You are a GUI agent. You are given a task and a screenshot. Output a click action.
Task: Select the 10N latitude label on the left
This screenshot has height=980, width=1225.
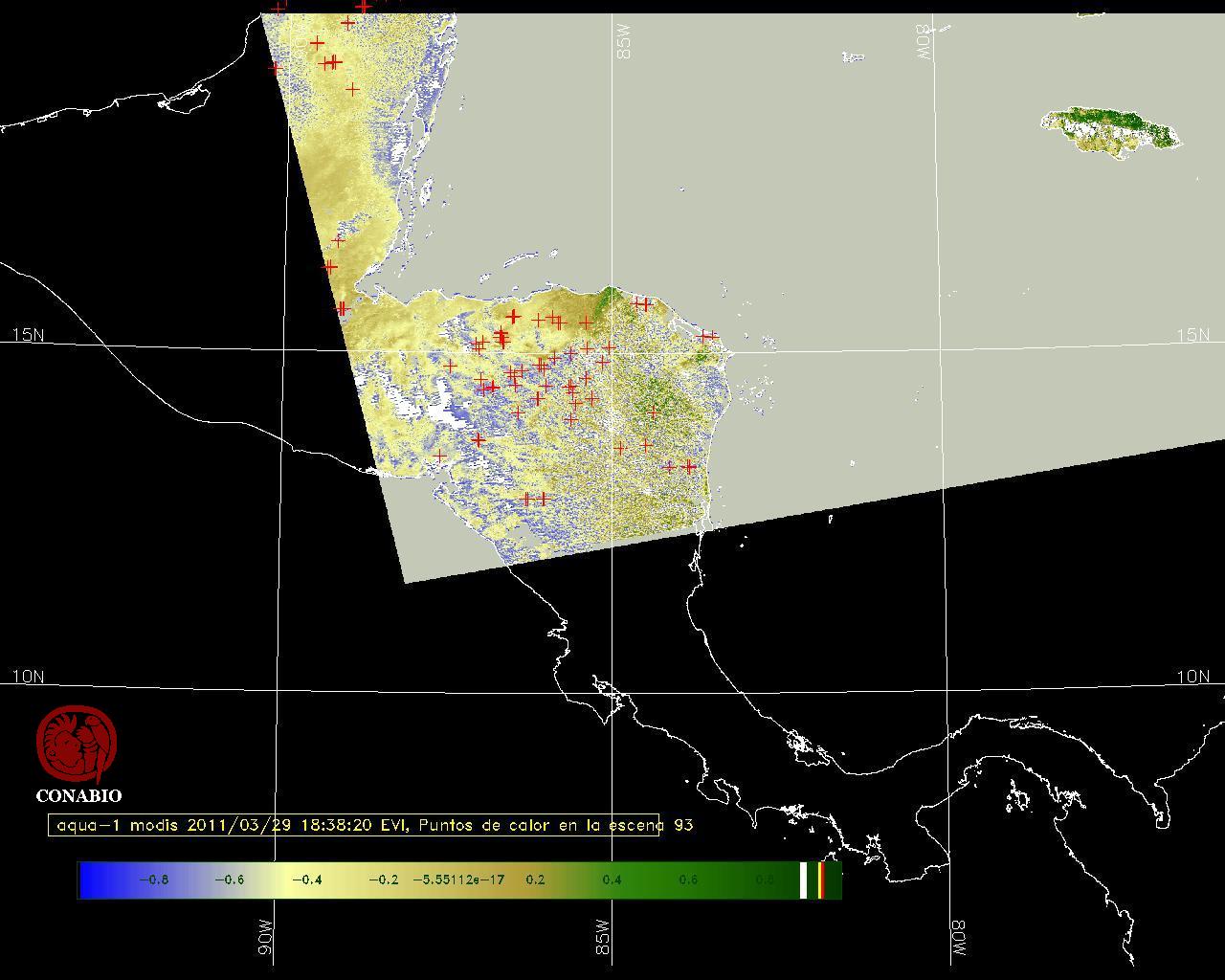[x=28, y=677]
